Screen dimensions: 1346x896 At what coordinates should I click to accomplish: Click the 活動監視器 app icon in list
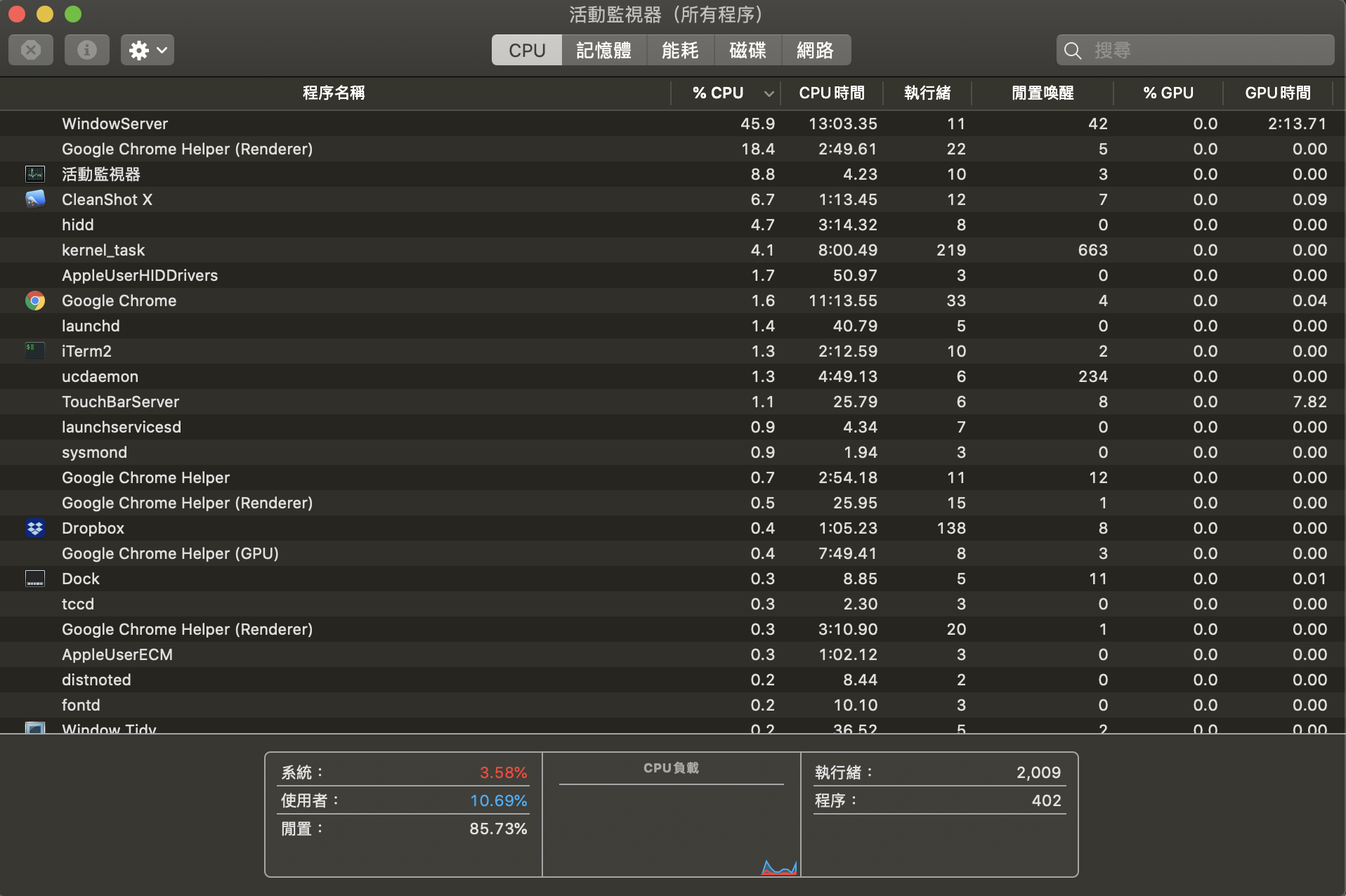pos(35,174)
